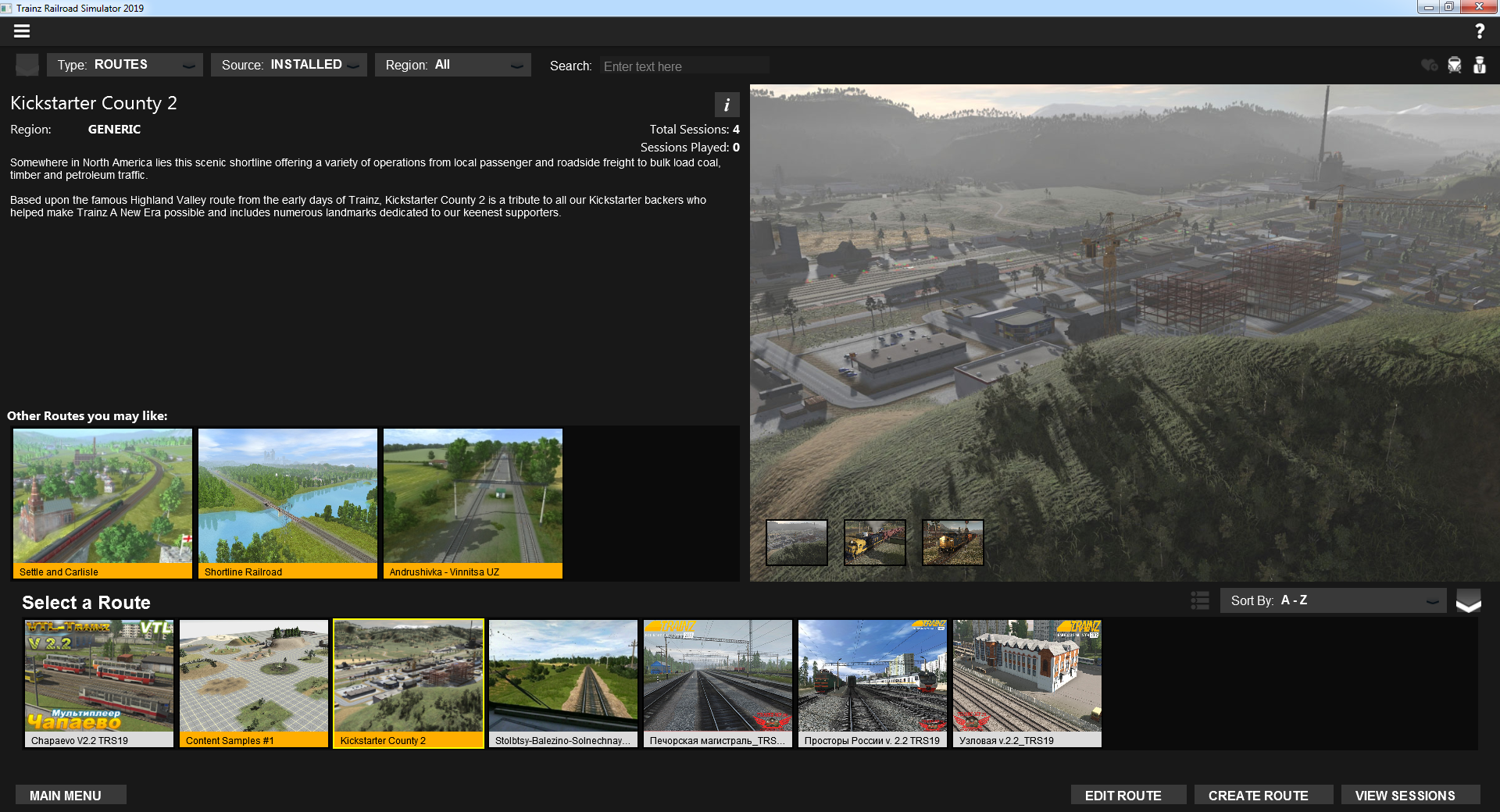Open the Region: All dropdown
Viewport: 1500px width, 812px height.
click(453, 65)
